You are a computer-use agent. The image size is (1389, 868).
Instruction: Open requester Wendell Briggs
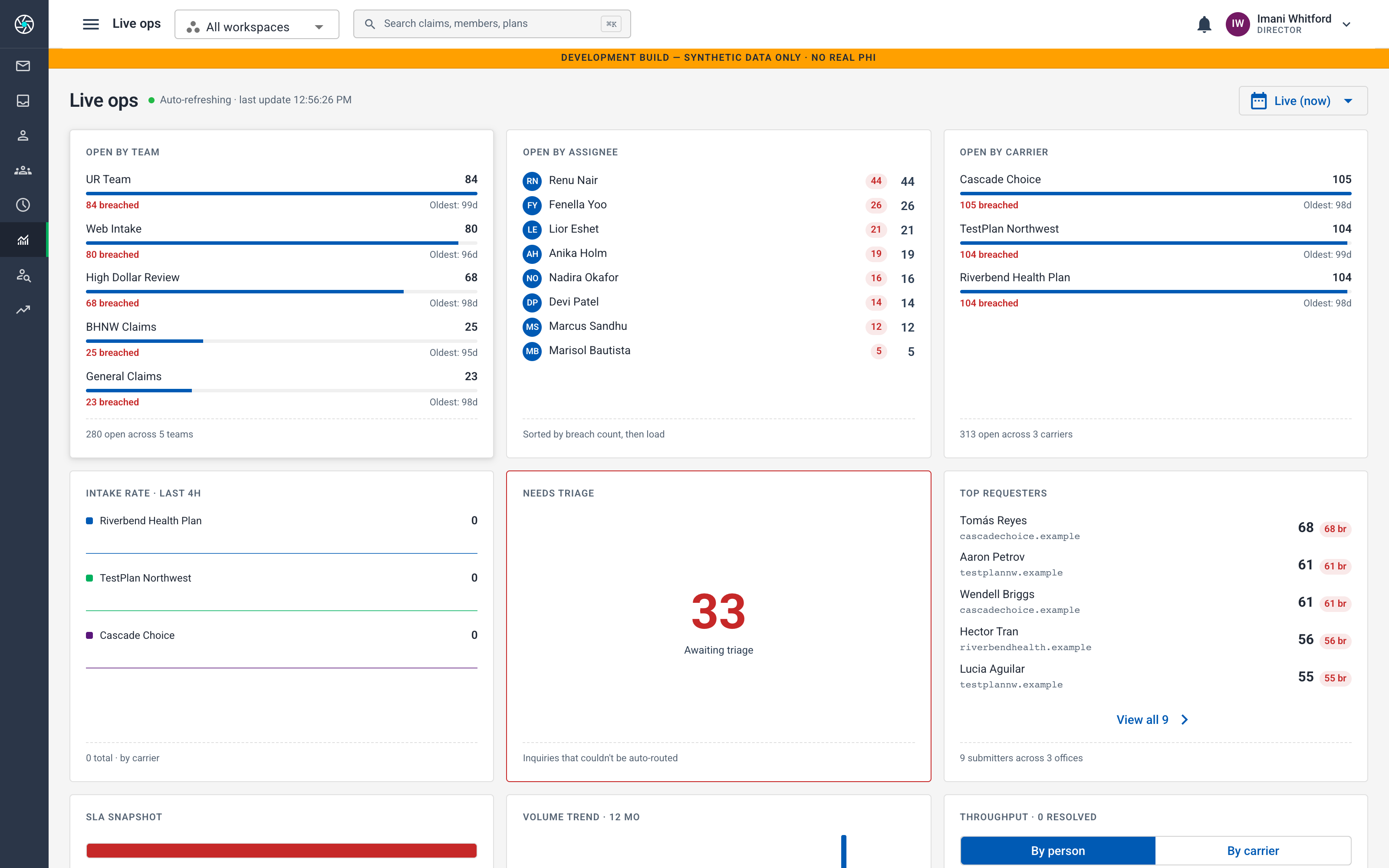click(x=1155, y=602)
